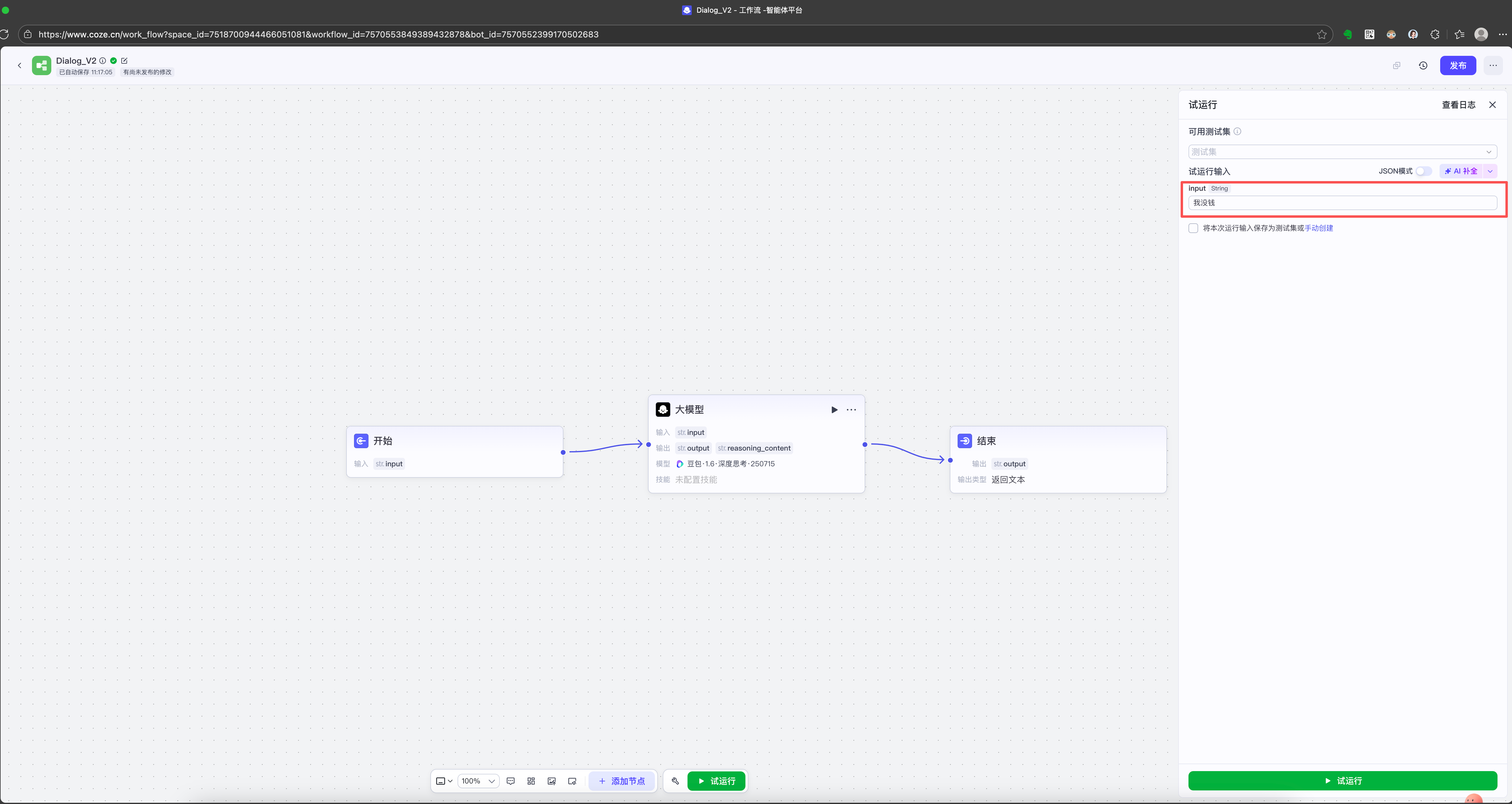Run the 大模型 node with its play icon
Viewport: 1512px width, 804px height.
834,410
